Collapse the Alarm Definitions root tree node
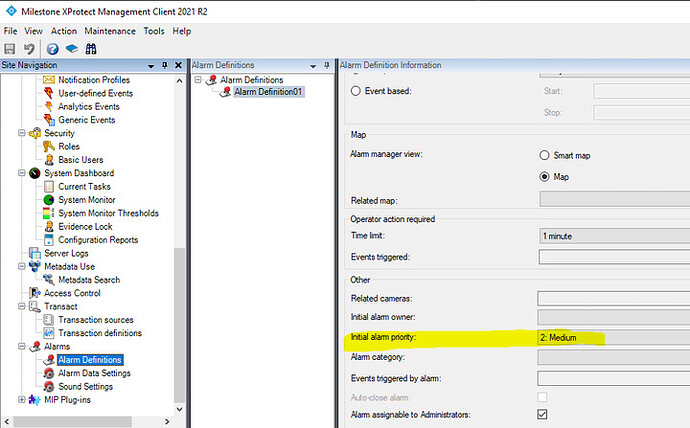 coord(197,80)
